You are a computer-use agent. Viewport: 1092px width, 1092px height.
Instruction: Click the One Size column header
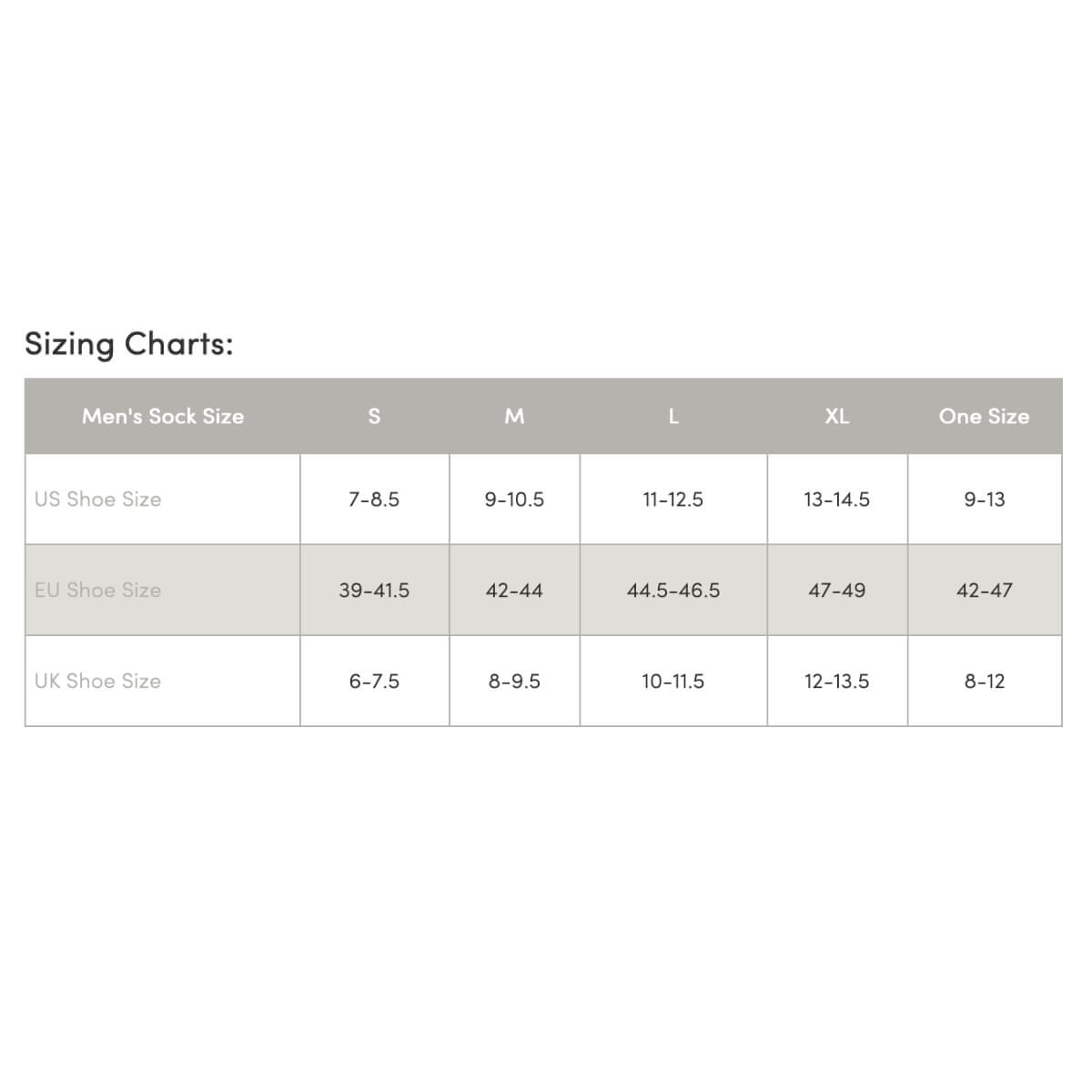(985, 416)
